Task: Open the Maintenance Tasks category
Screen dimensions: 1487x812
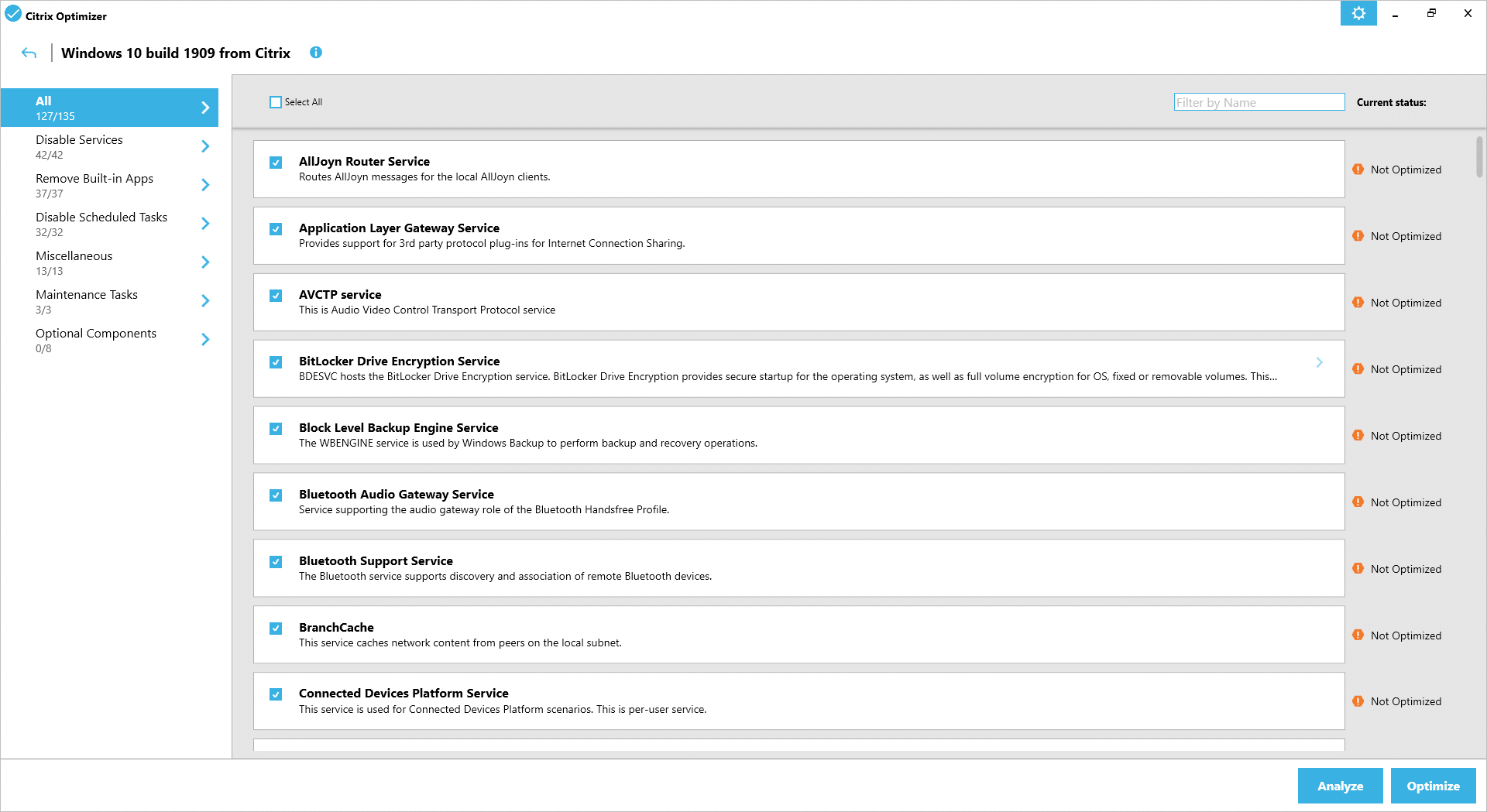Action: (x=109, y=301)
